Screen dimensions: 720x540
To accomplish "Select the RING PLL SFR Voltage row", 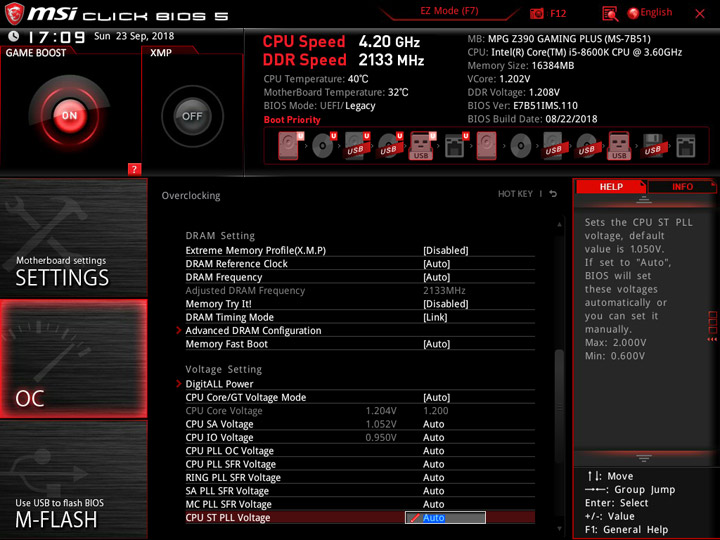I will [x=360, y=478].
